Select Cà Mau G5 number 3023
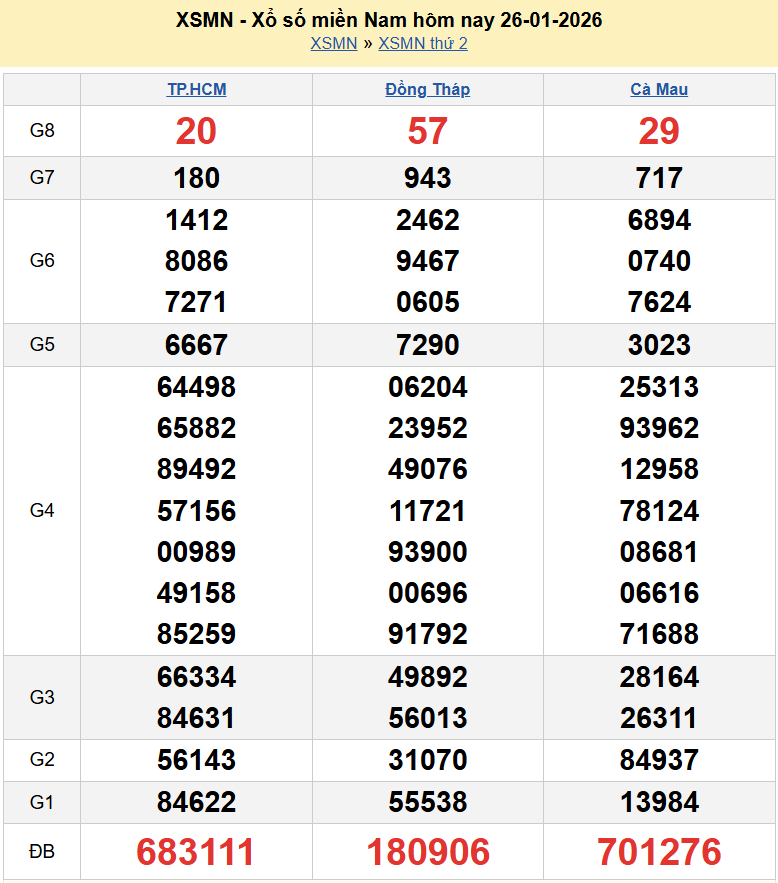Image resolution: width=778 pixels, height=883 pixels. pos(659,345)
